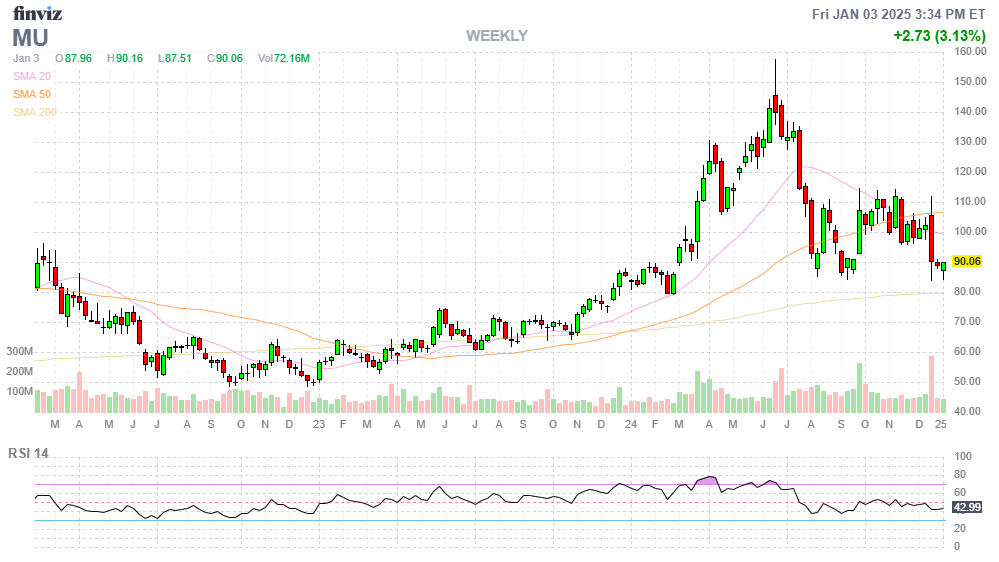
Task: Click the '23' year marker on time axis
Action: (x=318, y=424)
